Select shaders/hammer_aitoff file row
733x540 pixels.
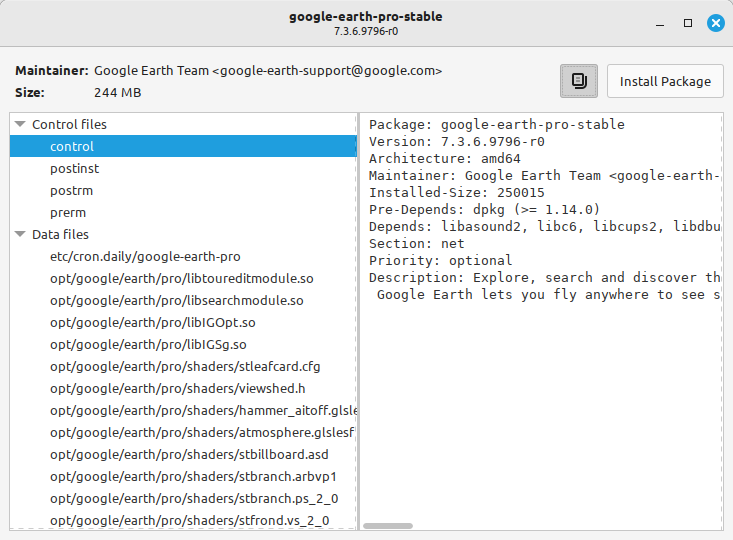pyautogui.click(x=183, y=410)
